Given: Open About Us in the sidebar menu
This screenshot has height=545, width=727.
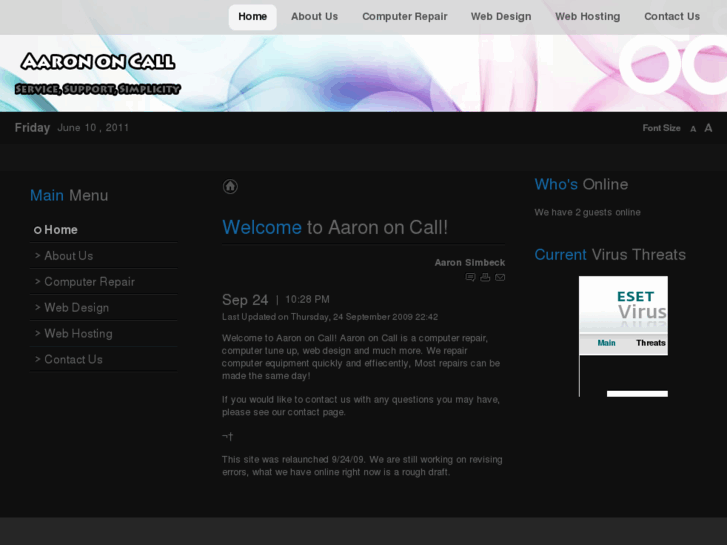Looking at the screenshot, I should click(x=68, y=256).
